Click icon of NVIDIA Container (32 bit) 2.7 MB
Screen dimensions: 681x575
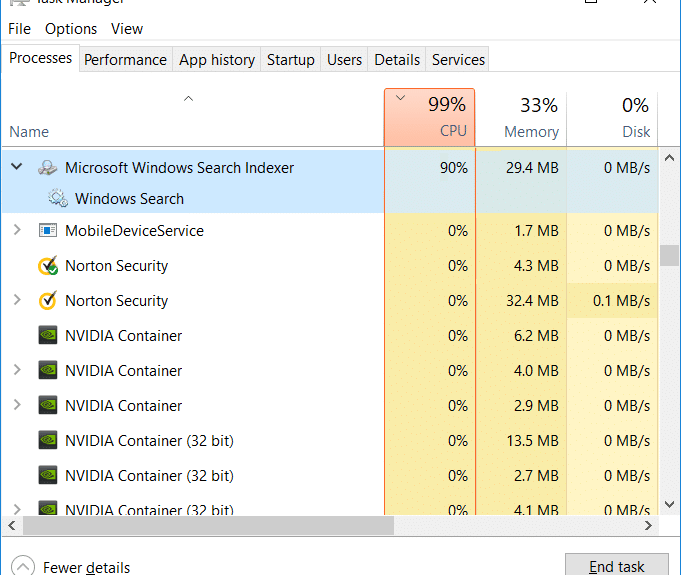48,475
